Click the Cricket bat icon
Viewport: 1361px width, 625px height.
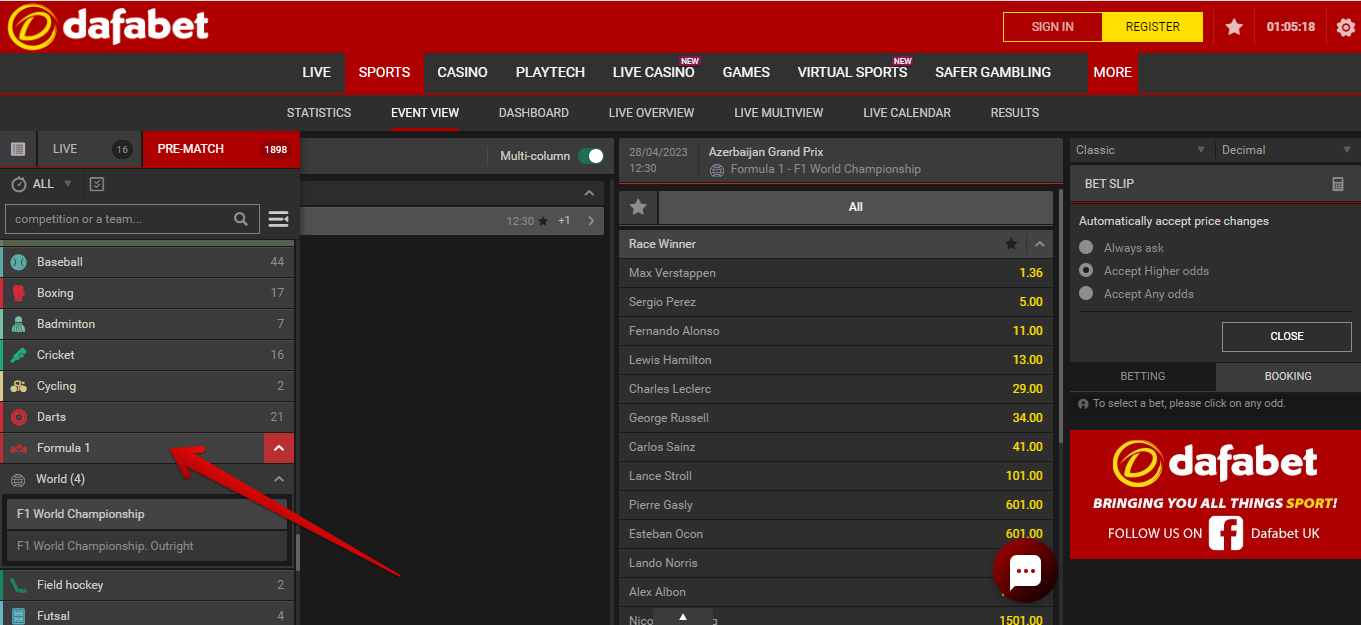19,355
